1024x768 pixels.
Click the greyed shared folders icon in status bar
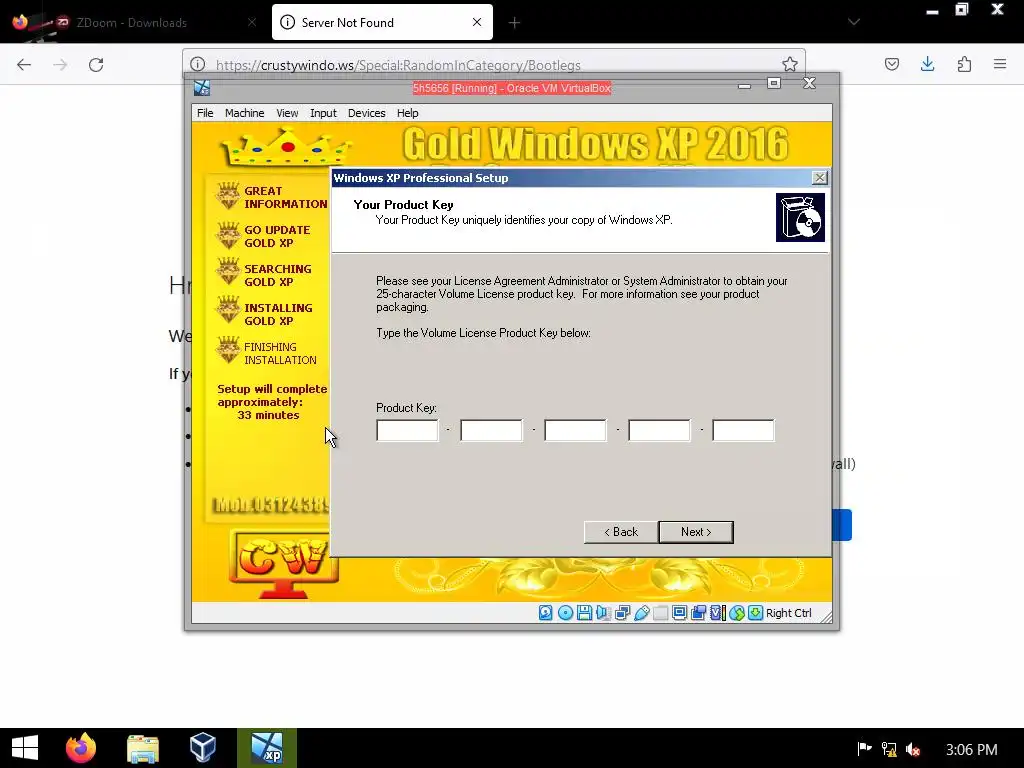(660, 613)
